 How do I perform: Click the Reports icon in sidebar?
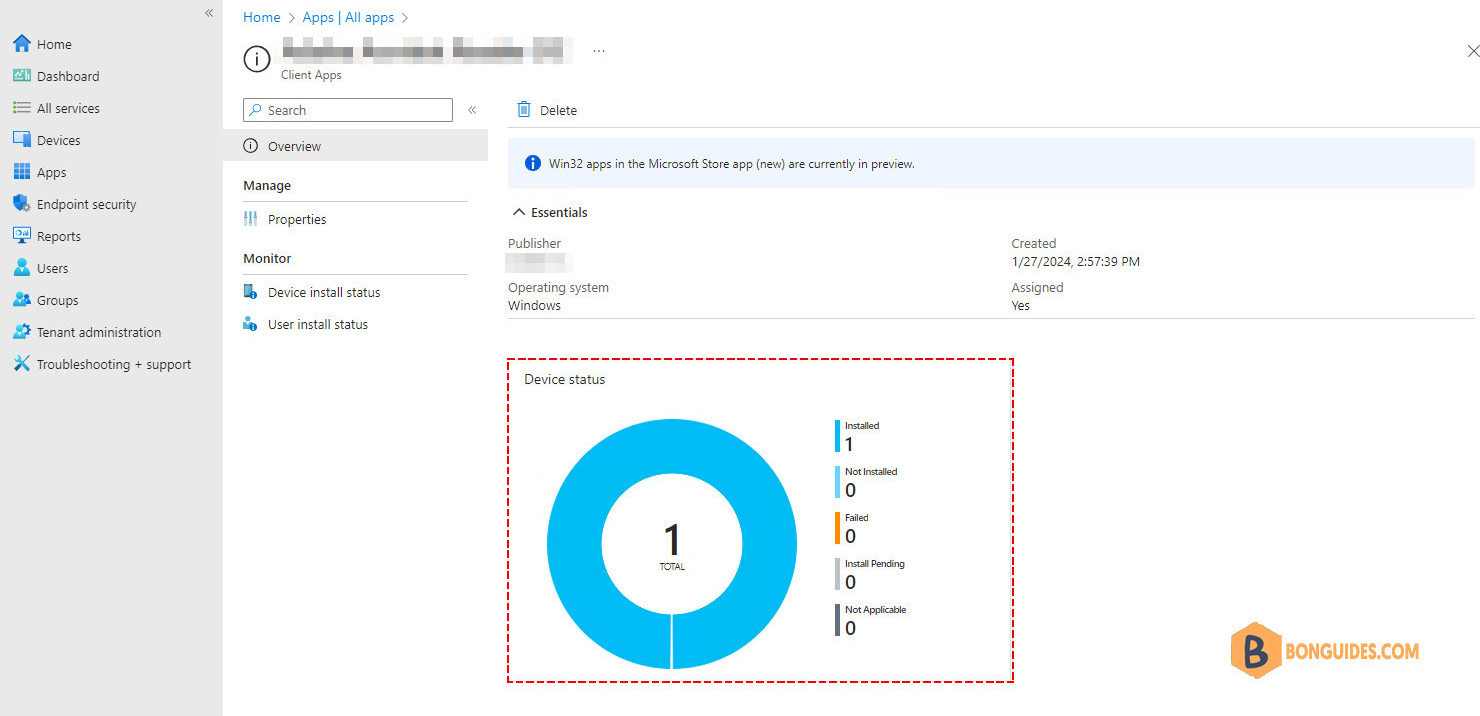pyautogui.click(x=22, y=236)
